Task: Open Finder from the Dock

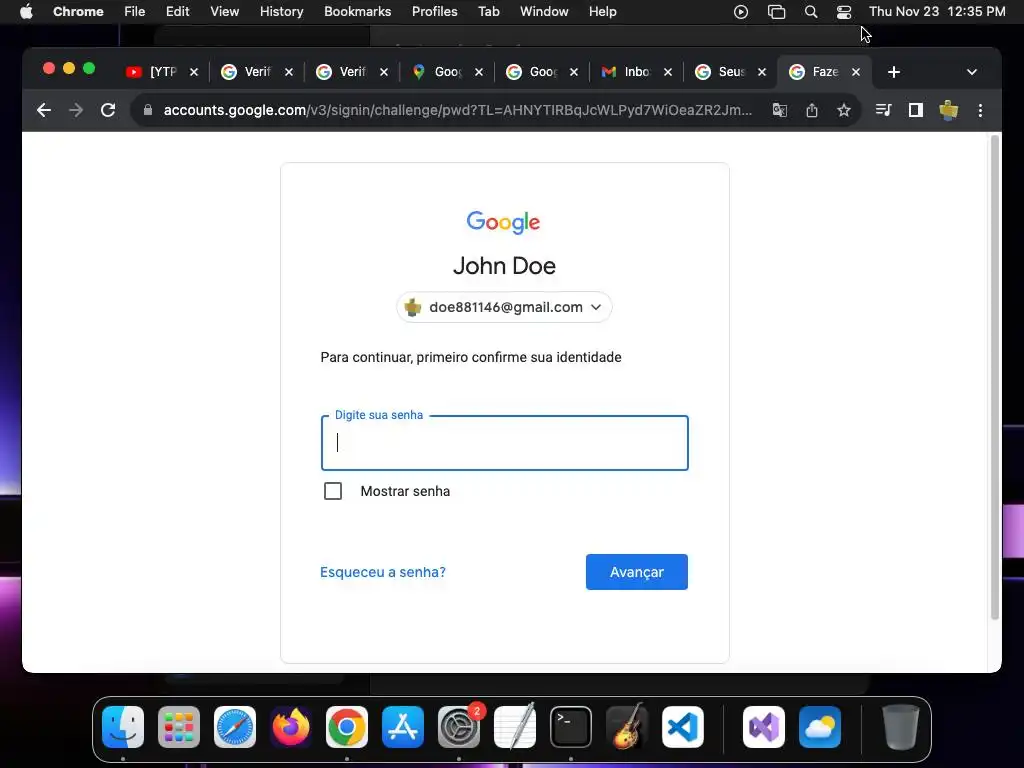Action: (x=123, y=727)
